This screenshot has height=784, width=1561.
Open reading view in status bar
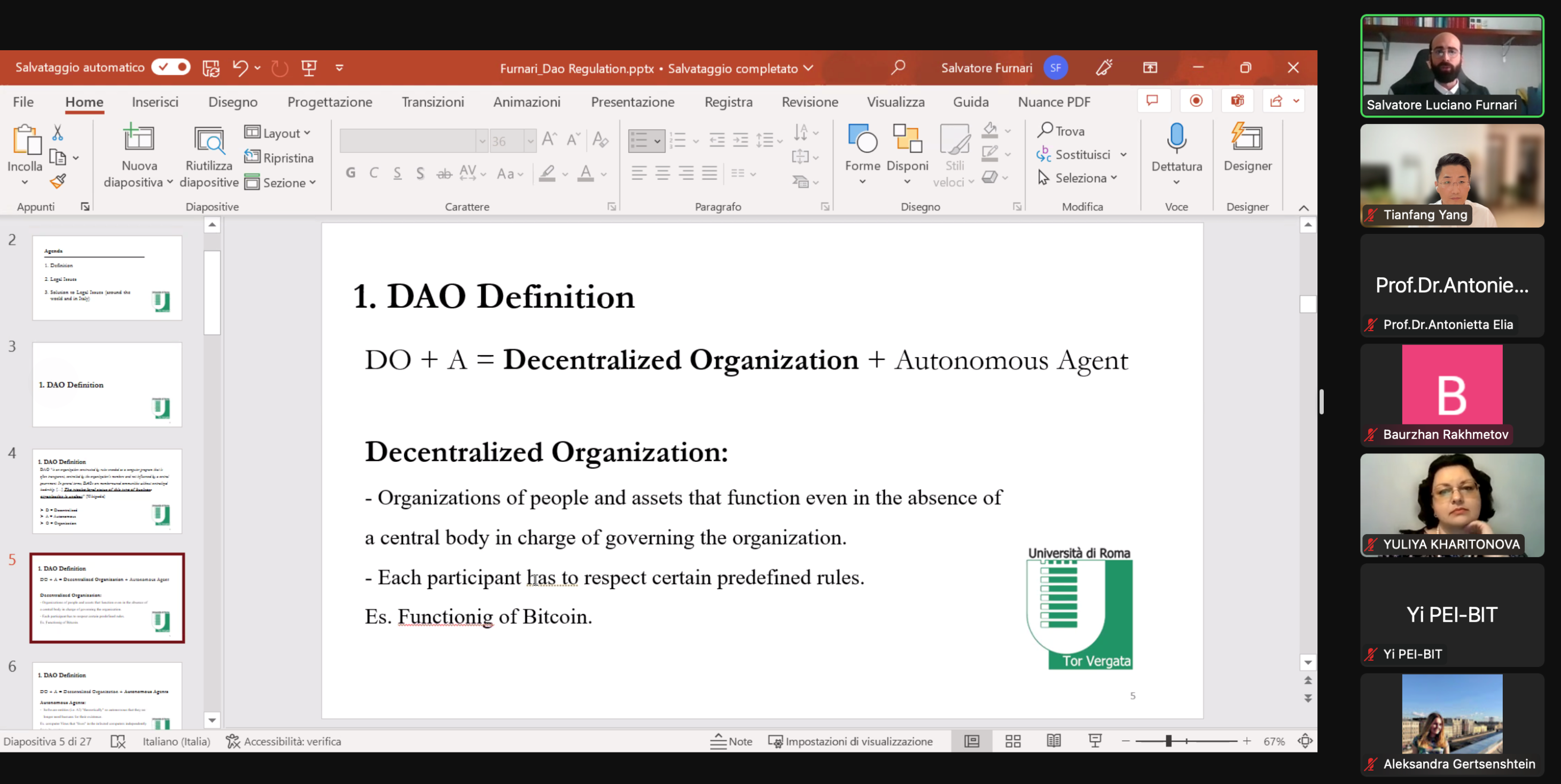(x=1054, y=741)
